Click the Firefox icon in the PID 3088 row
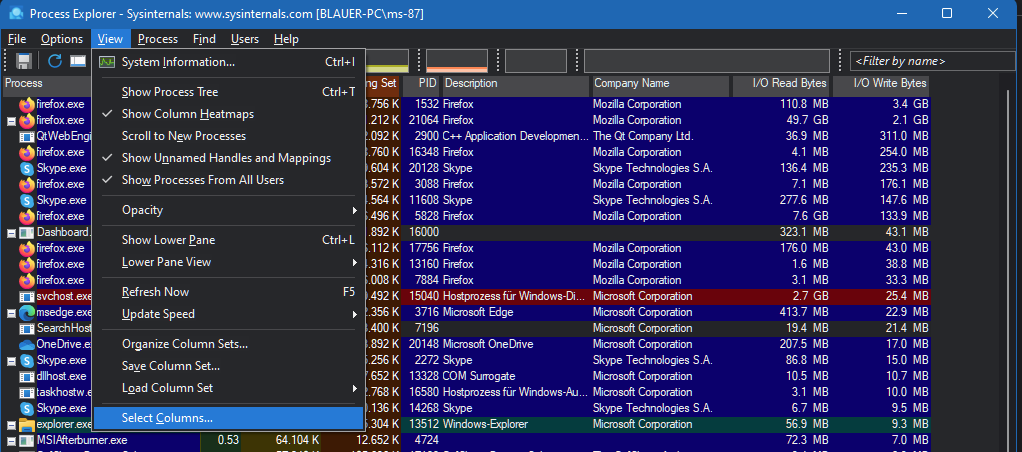 click(x=27, y=185)
